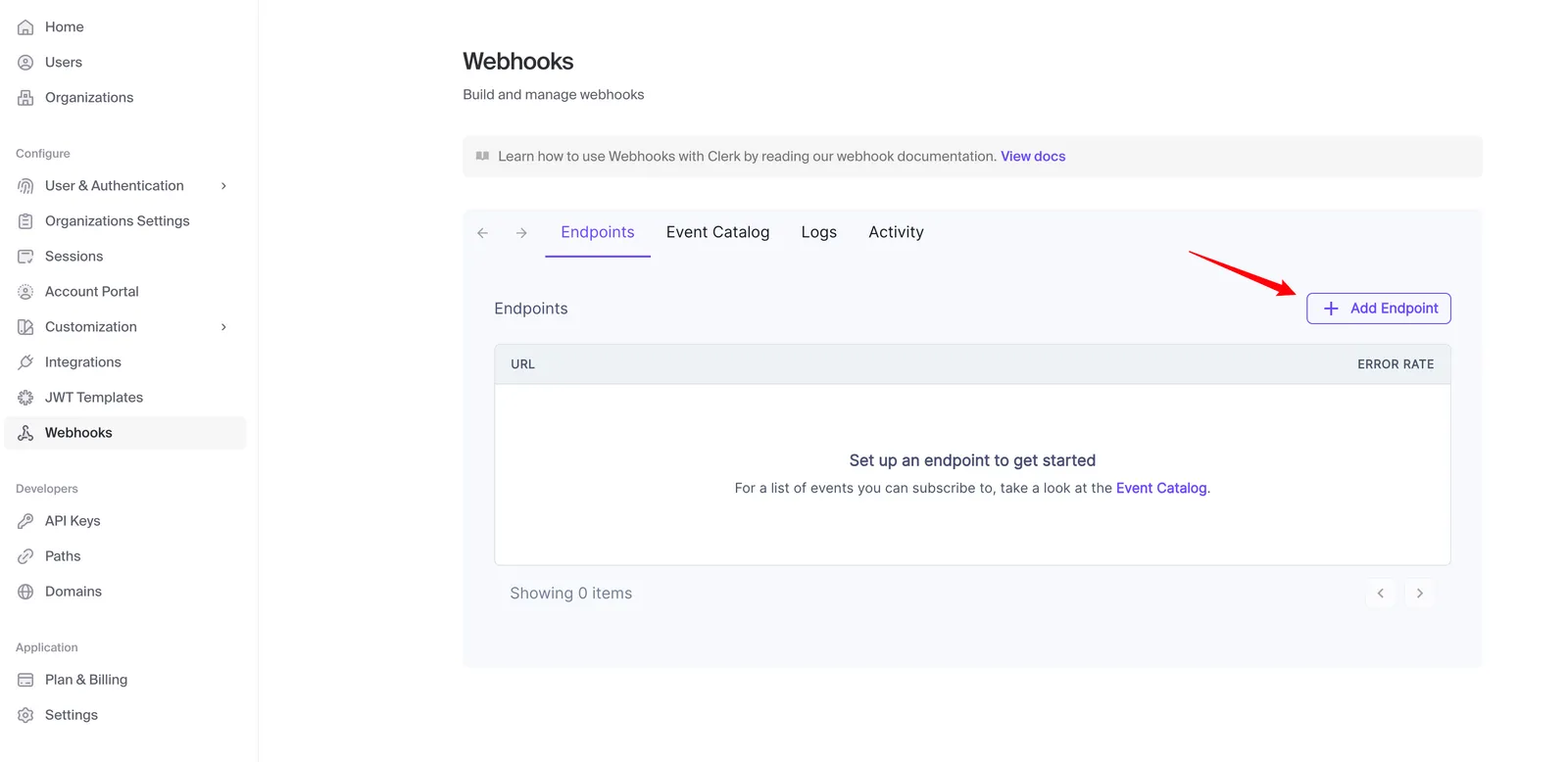Switch to the Logs tab
The width and height of the screenshot is (1568, 762).
click(x=818, y=232)
